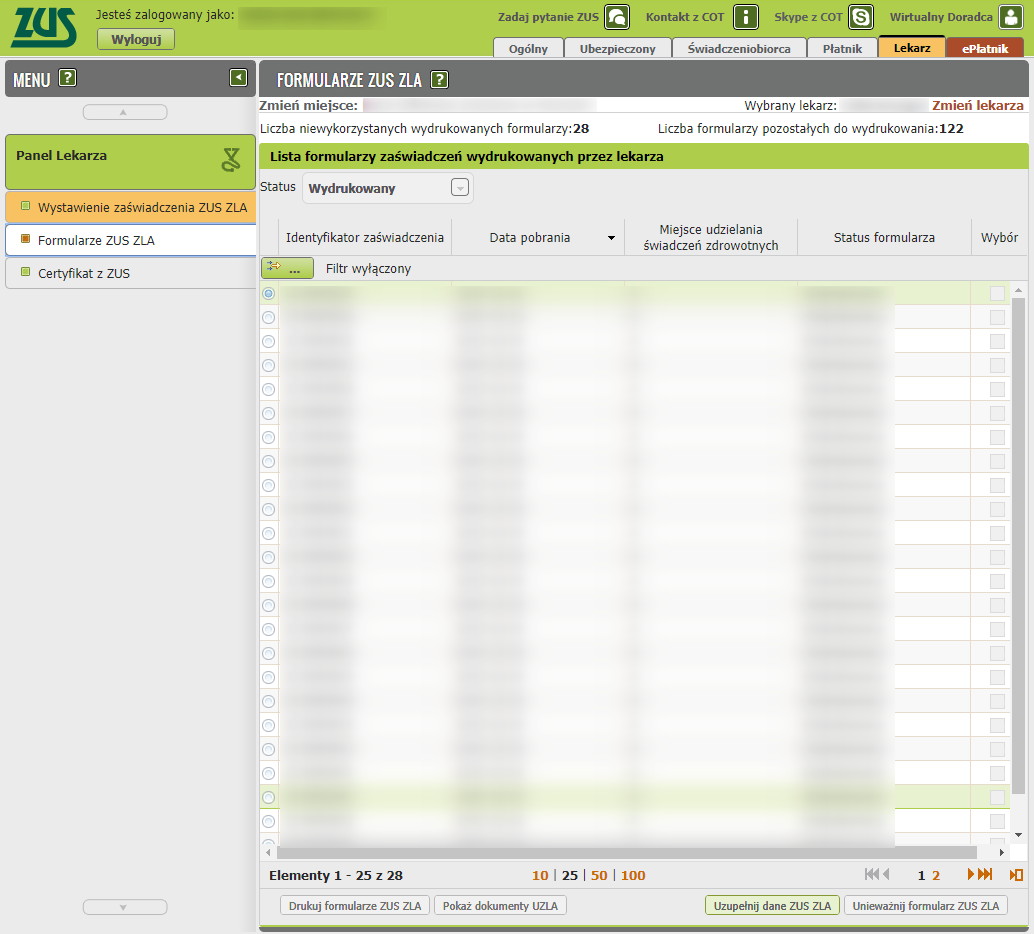
Task: Click the table's horizontal scrollbar thumb
Action: 626,852
